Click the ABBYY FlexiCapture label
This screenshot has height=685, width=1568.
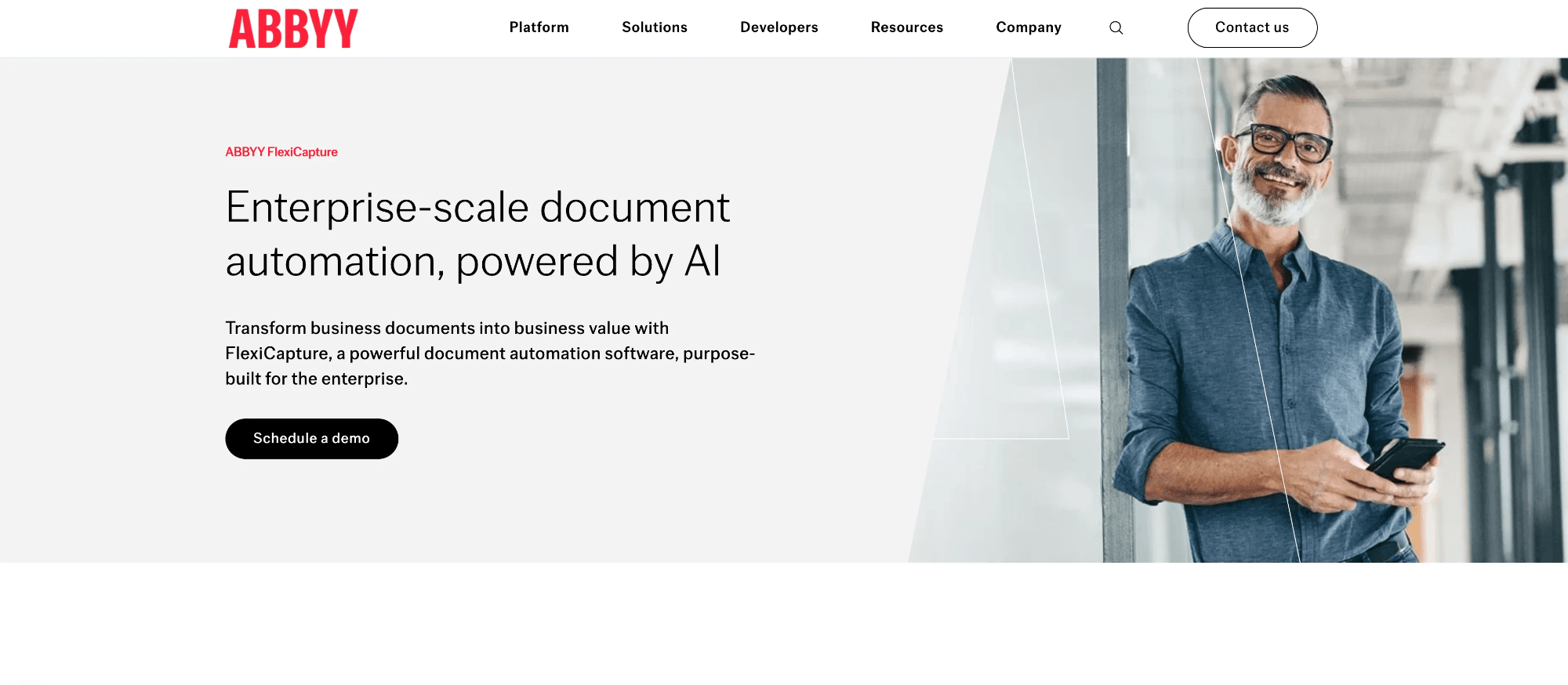[281, 152]
